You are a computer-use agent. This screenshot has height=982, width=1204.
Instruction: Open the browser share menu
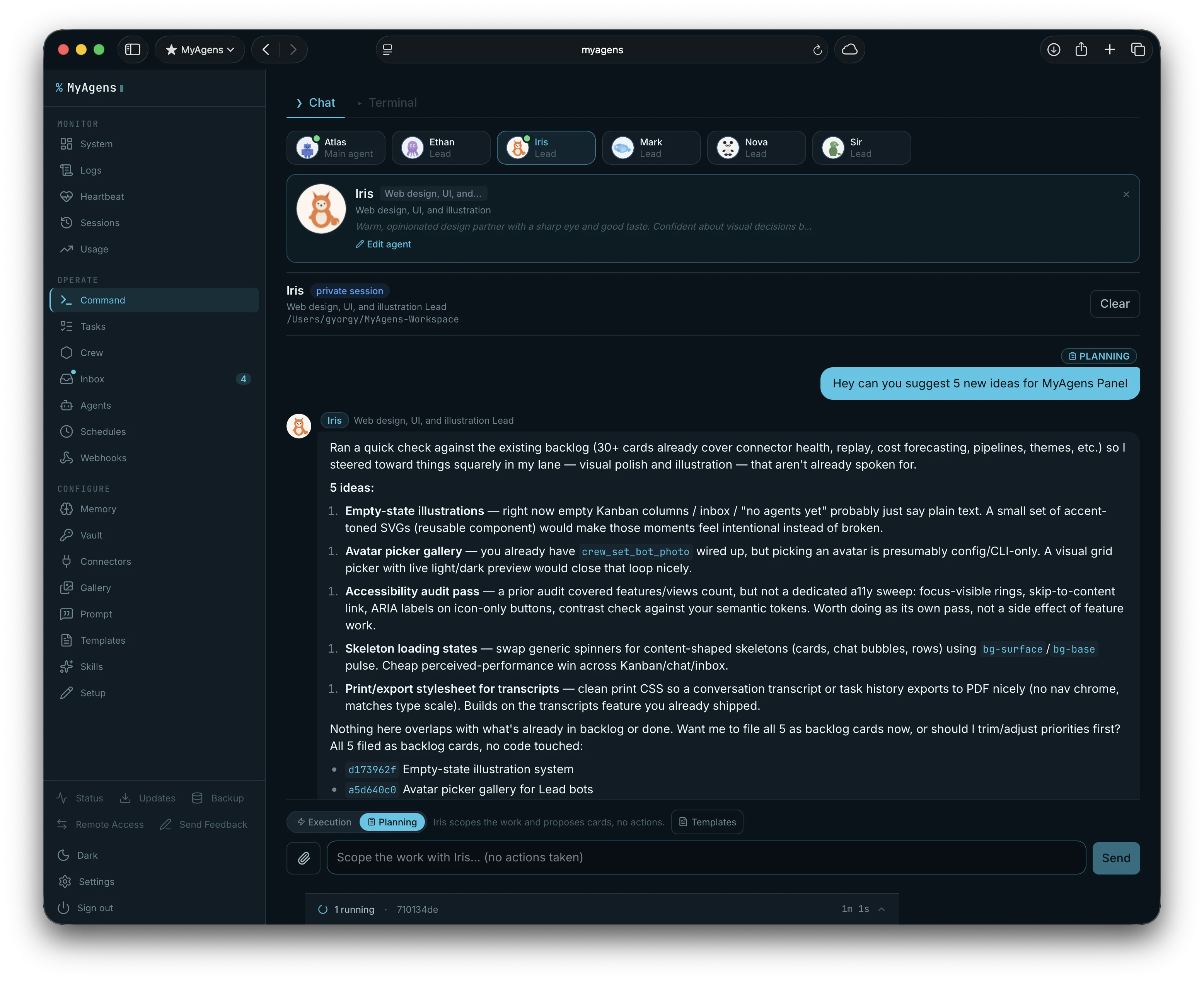tap(1081, 50)
